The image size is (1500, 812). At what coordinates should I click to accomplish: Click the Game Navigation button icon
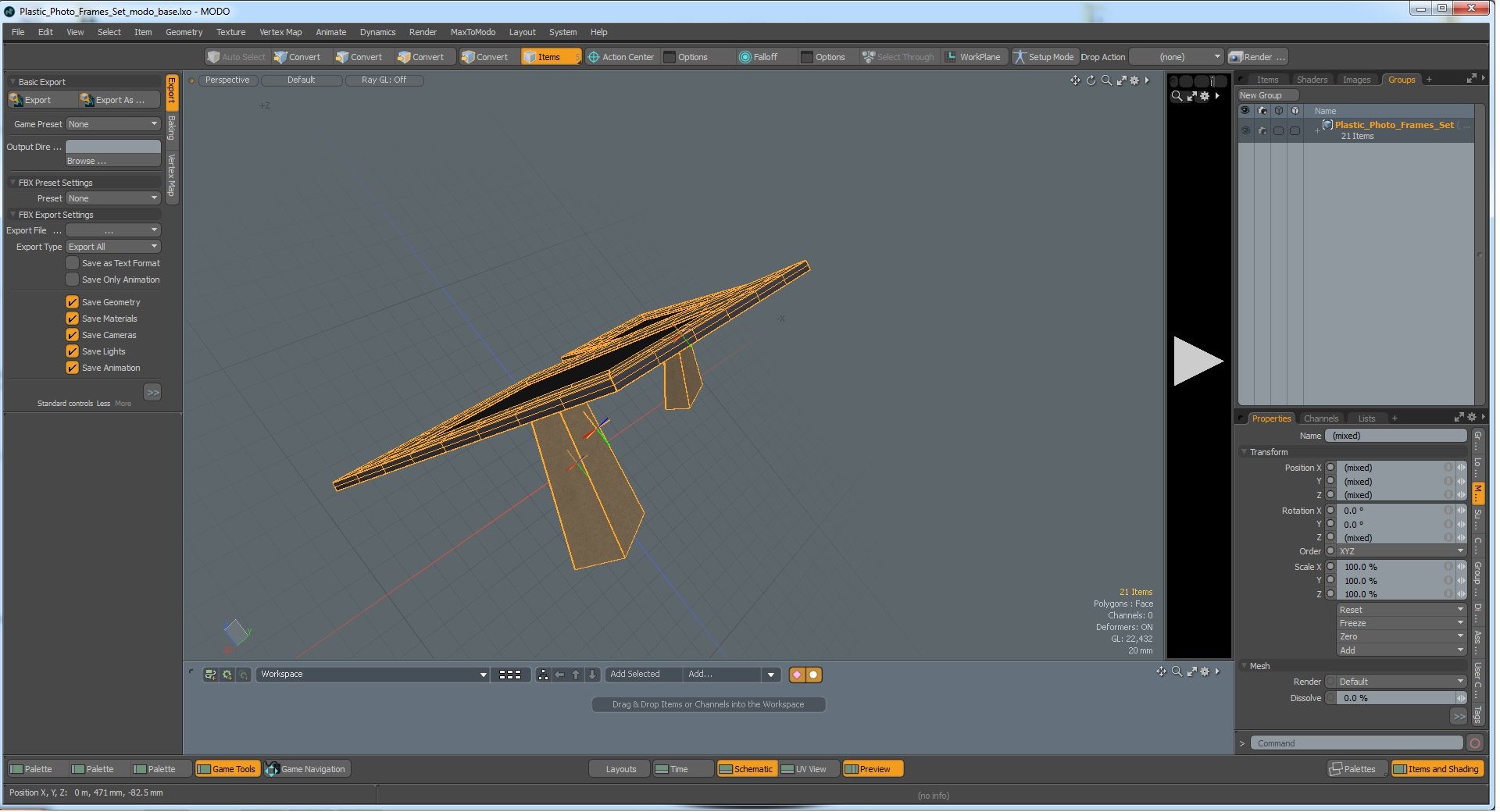272,769
